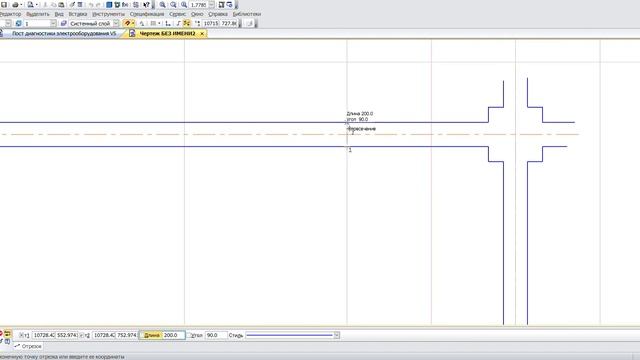Open the view number 1 dropdown

pos(53,23)
